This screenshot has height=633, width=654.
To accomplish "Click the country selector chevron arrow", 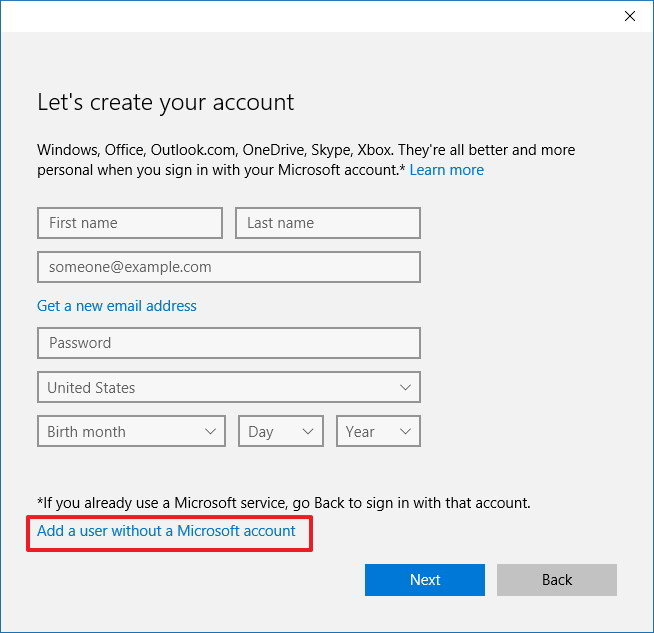I will [405, 387].
